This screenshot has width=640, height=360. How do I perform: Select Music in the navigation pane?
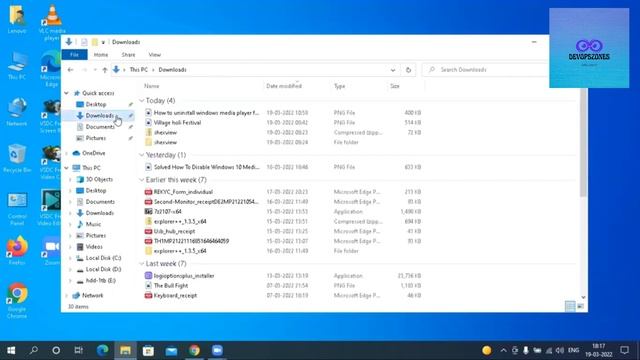pos(93,224)
